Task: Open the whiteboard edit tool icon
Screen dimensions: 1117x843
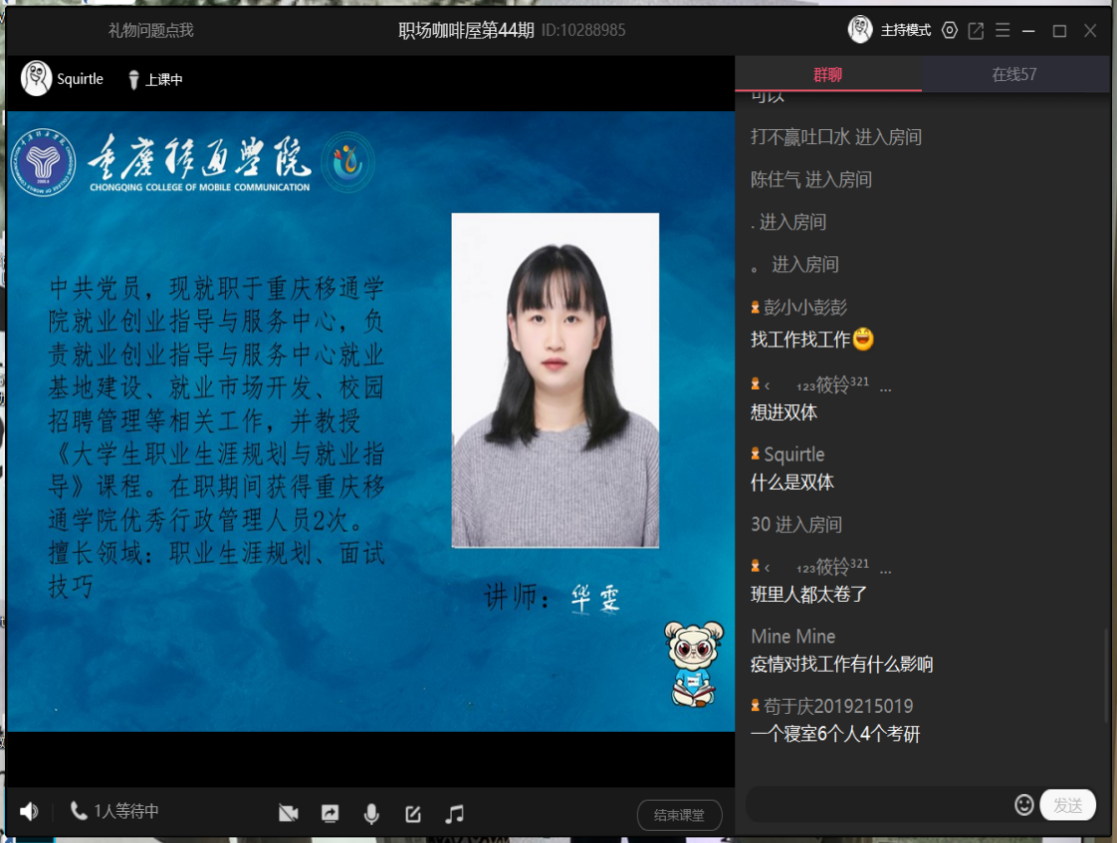Action: pos(413,814)
